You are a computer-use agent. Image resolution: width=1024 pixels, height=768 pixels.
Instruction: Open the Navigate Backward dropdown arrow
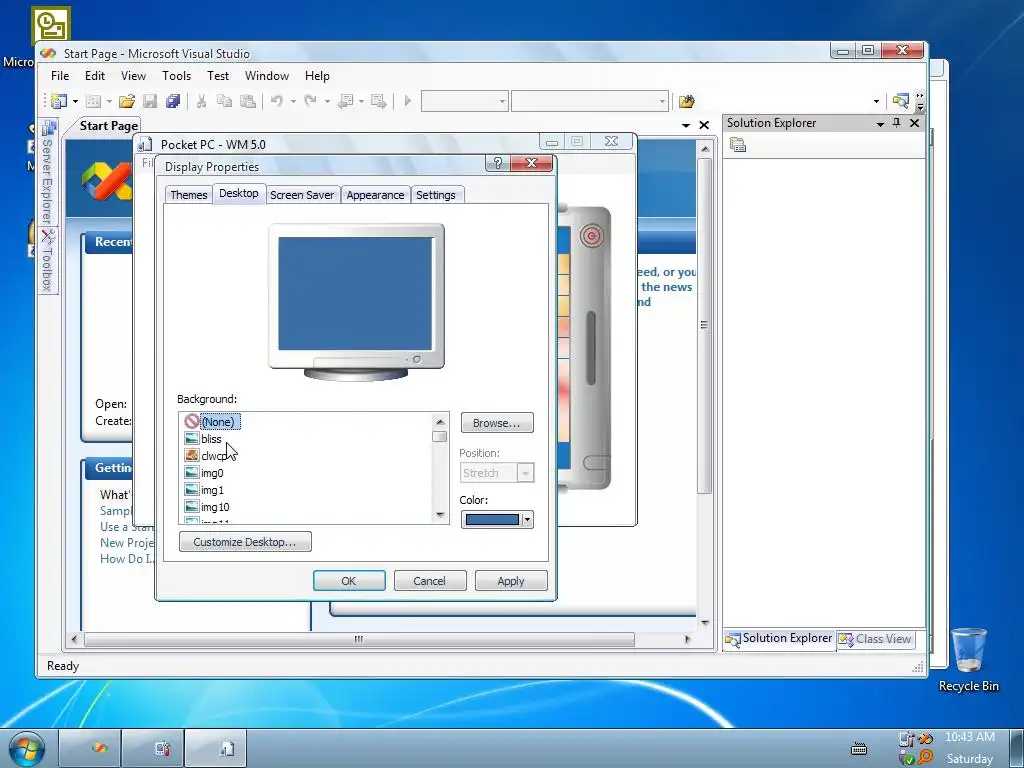[x=361, y=101]
